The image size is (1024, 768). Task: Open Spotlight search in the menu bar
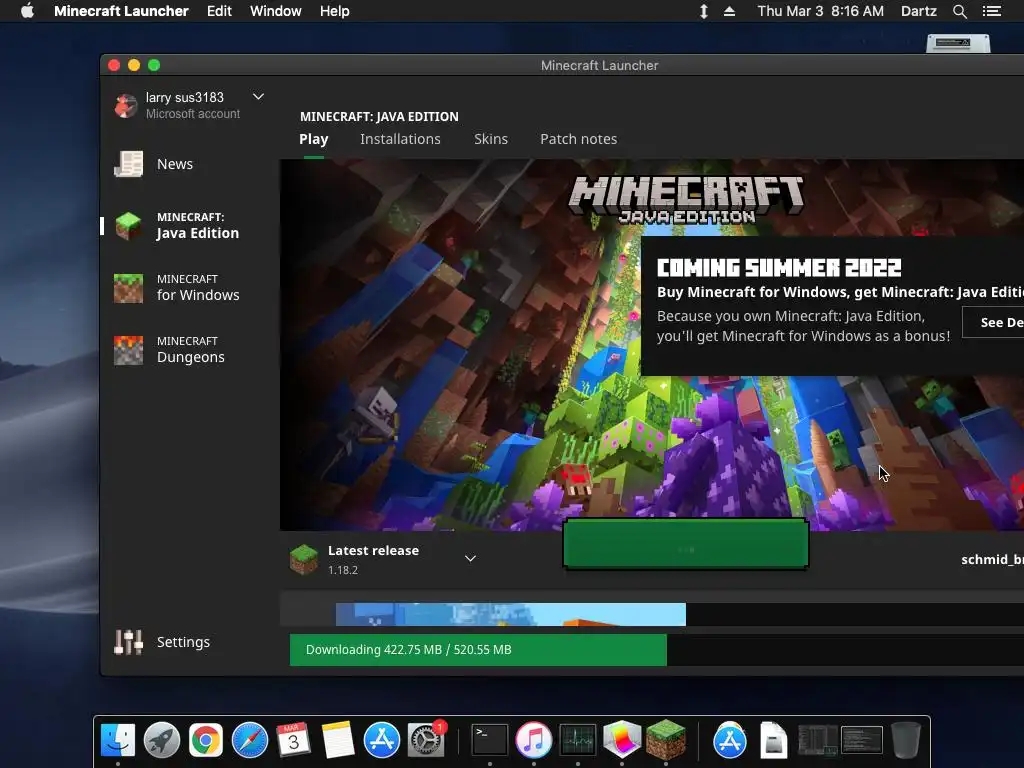959,11
